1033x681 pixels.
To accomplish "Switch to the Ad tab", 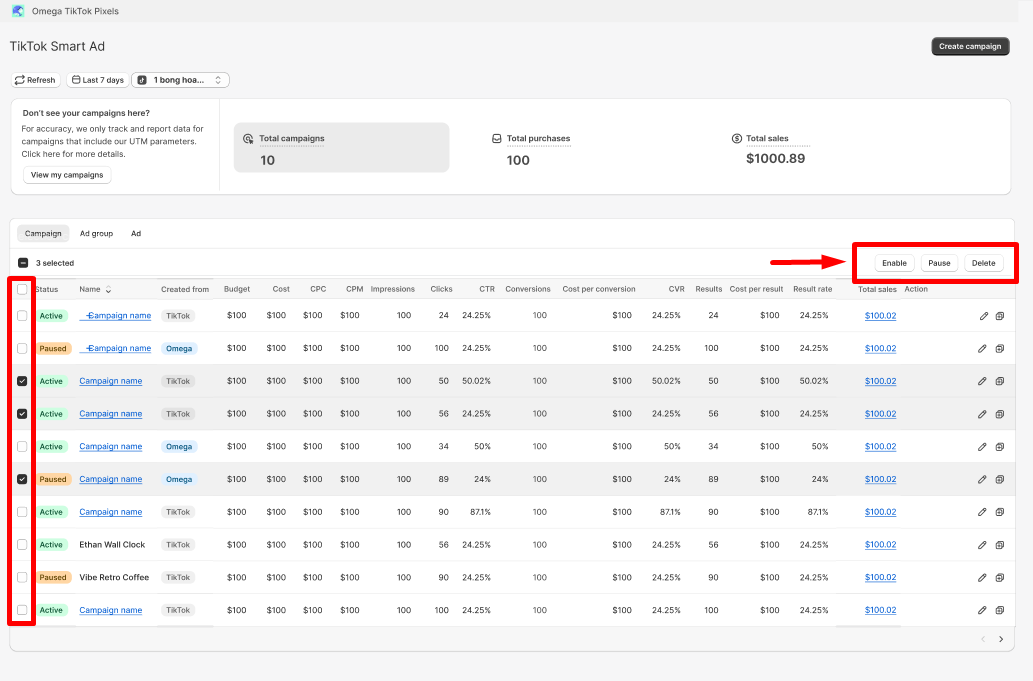I will [x=136, y=233].
